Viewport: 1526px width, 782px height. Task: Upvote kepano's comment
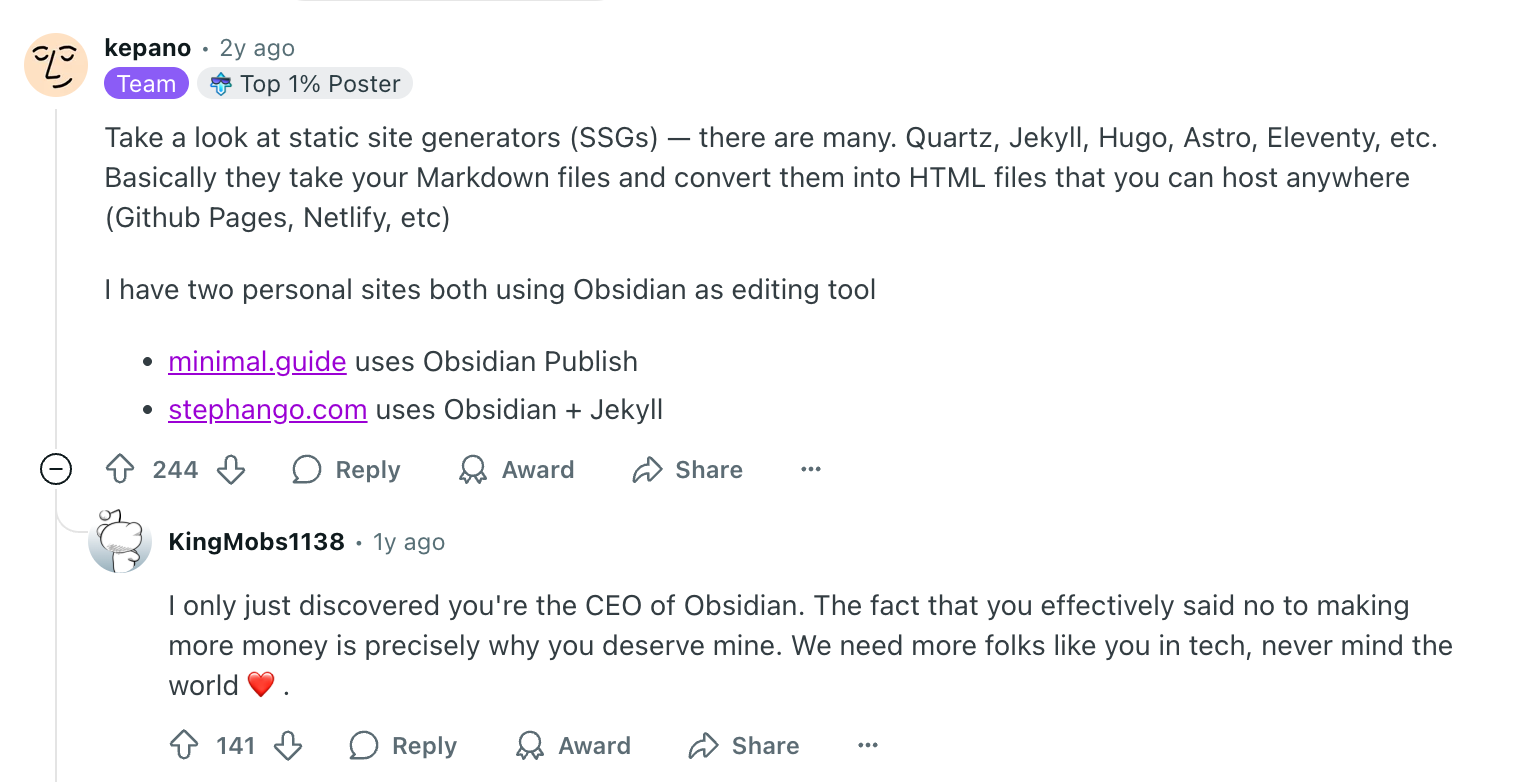coord(120,469)
